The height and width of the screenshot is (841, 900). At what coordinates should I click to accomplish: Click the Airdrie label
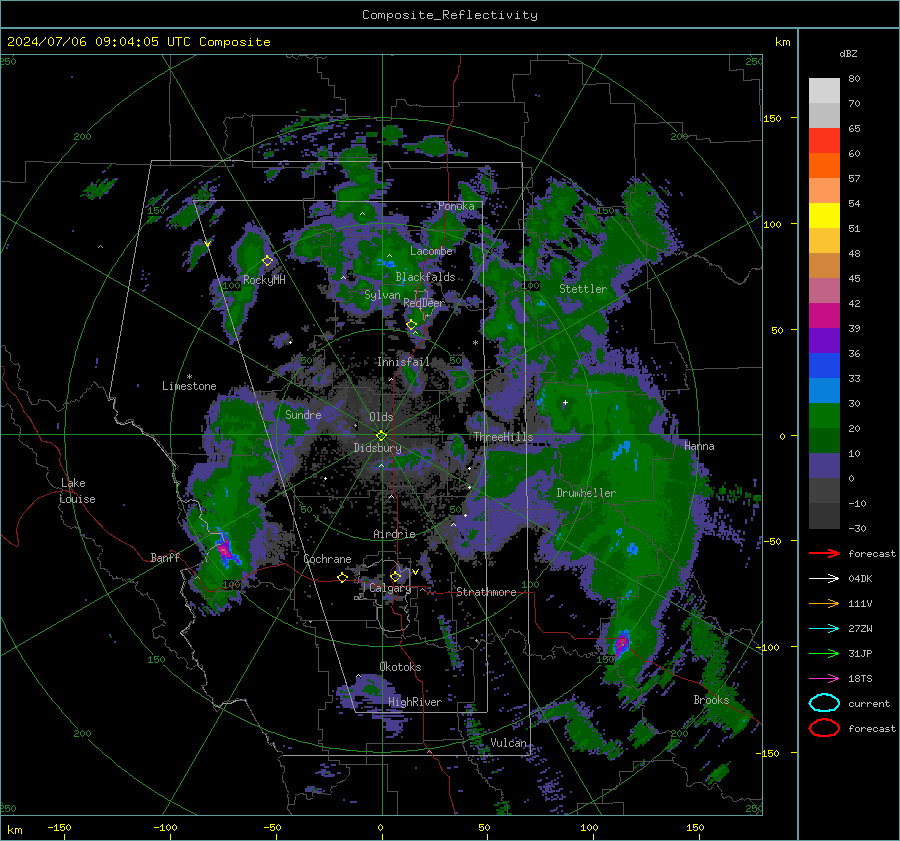[394, 534]
